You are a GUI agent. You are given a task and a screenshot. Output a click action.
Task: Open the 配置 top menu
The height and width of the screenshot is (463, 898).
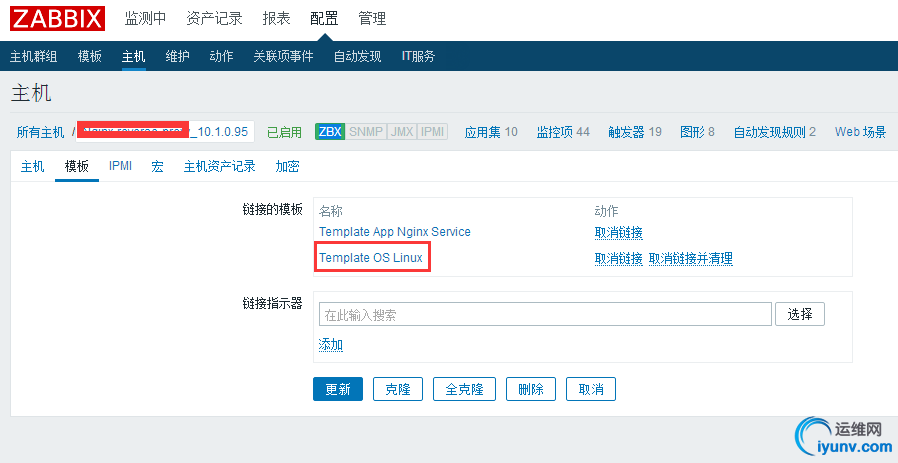click(x=324, y=19)
